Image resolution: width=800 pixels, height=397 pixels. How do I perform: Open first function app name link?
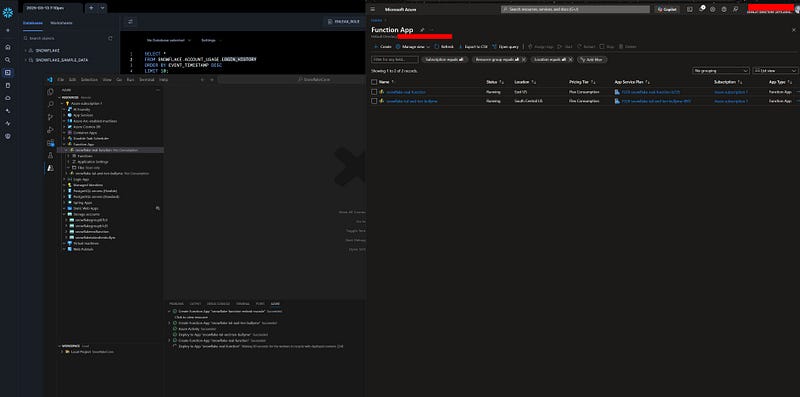[406, 92]
